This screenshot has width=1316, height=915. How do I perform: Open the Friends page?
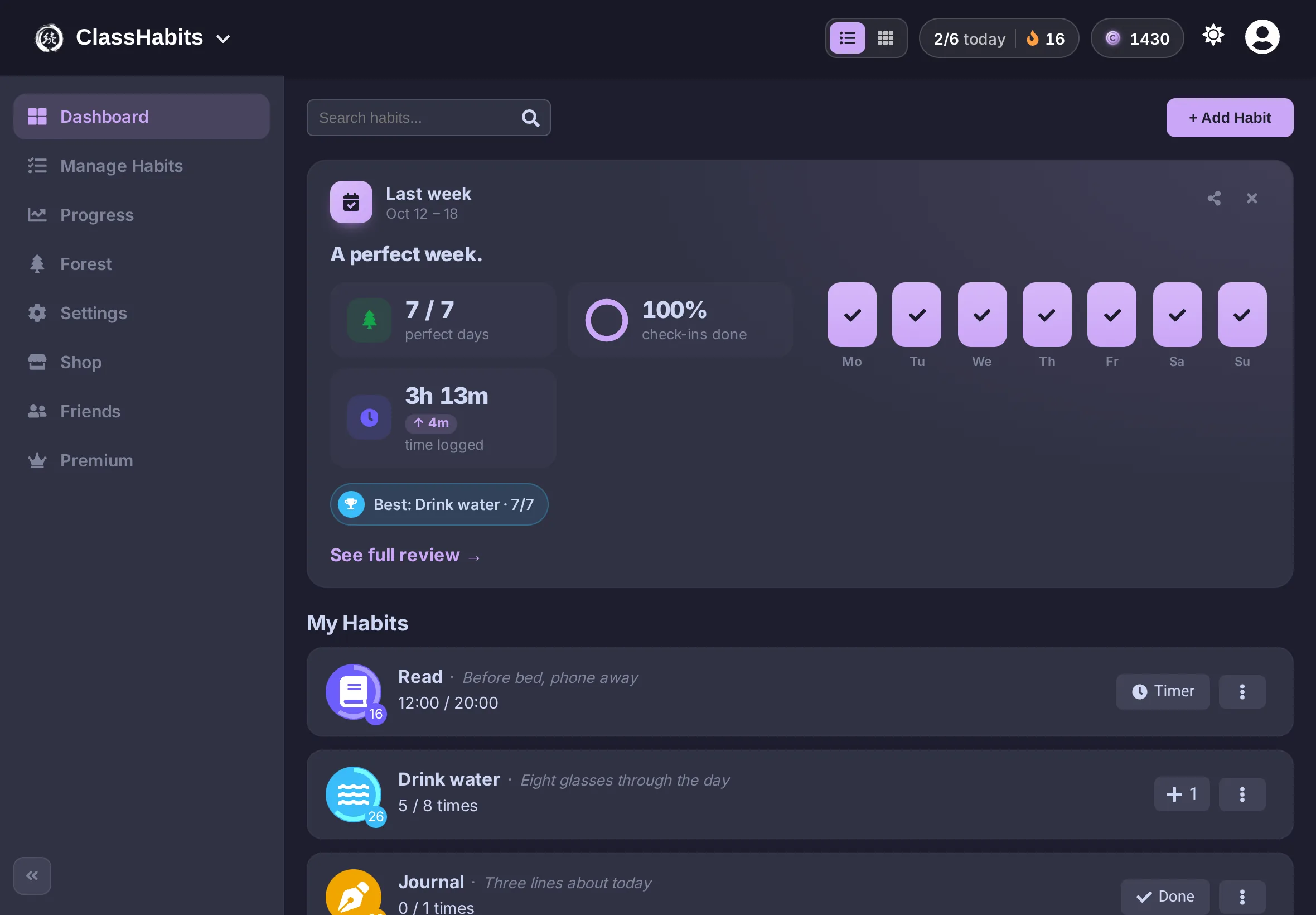click(142, 412)
